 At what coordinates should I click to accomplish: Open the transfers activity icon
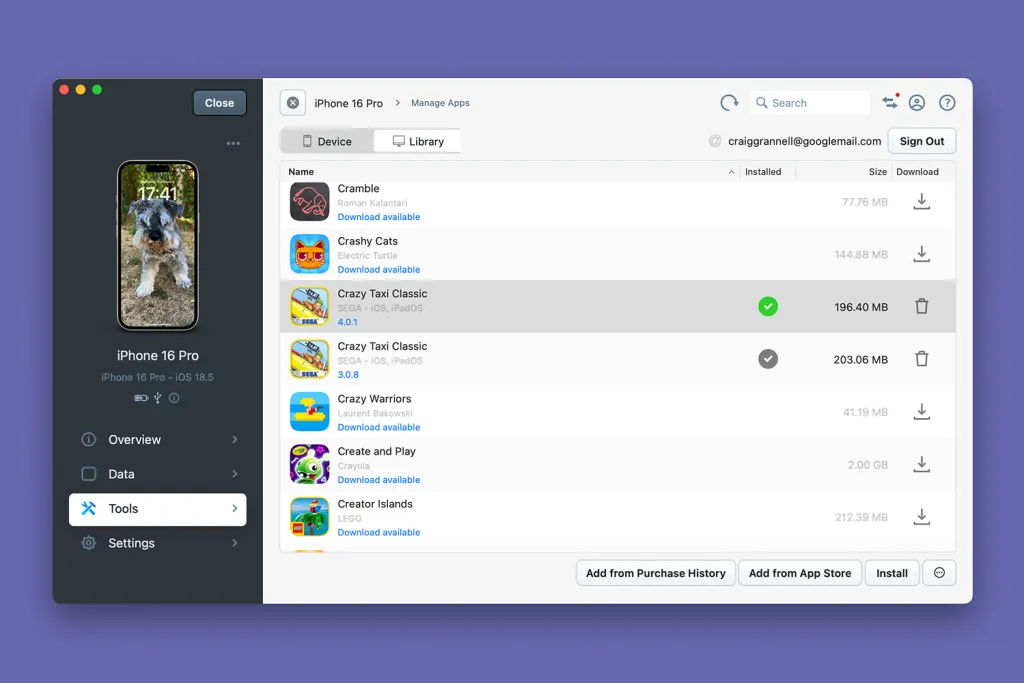[x=889, y=103]
